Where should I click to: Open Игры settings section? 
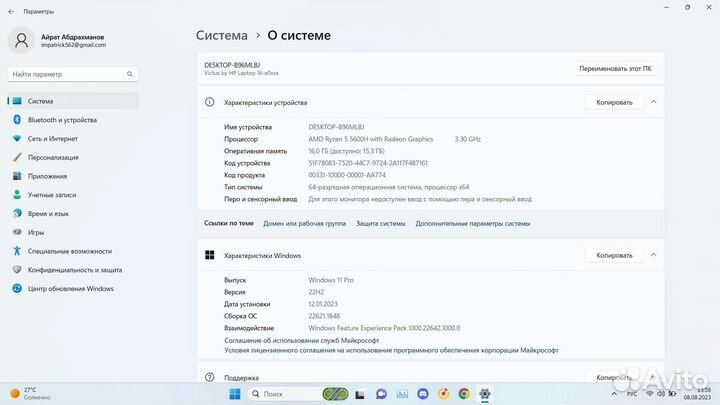pyautogui.click(x=73, y=233)
